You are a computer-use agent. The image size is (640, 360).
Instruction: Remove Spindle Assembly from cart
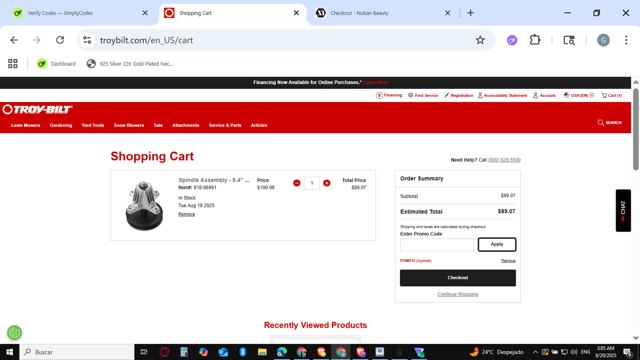(187, 214)
